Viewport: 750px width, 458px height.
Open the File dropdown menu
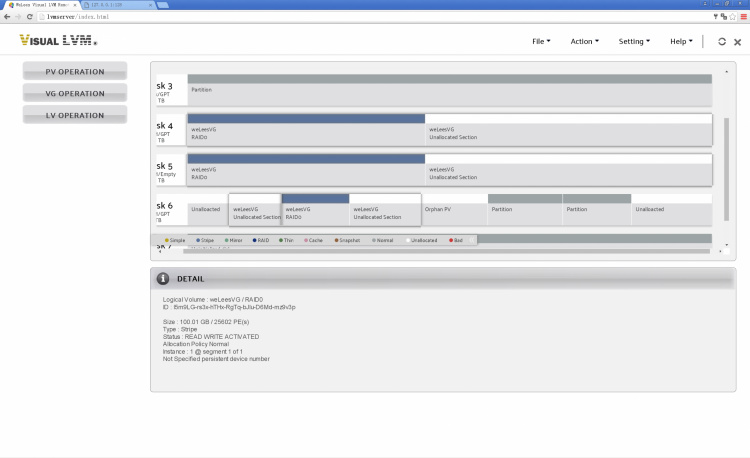tap(541, 42)
